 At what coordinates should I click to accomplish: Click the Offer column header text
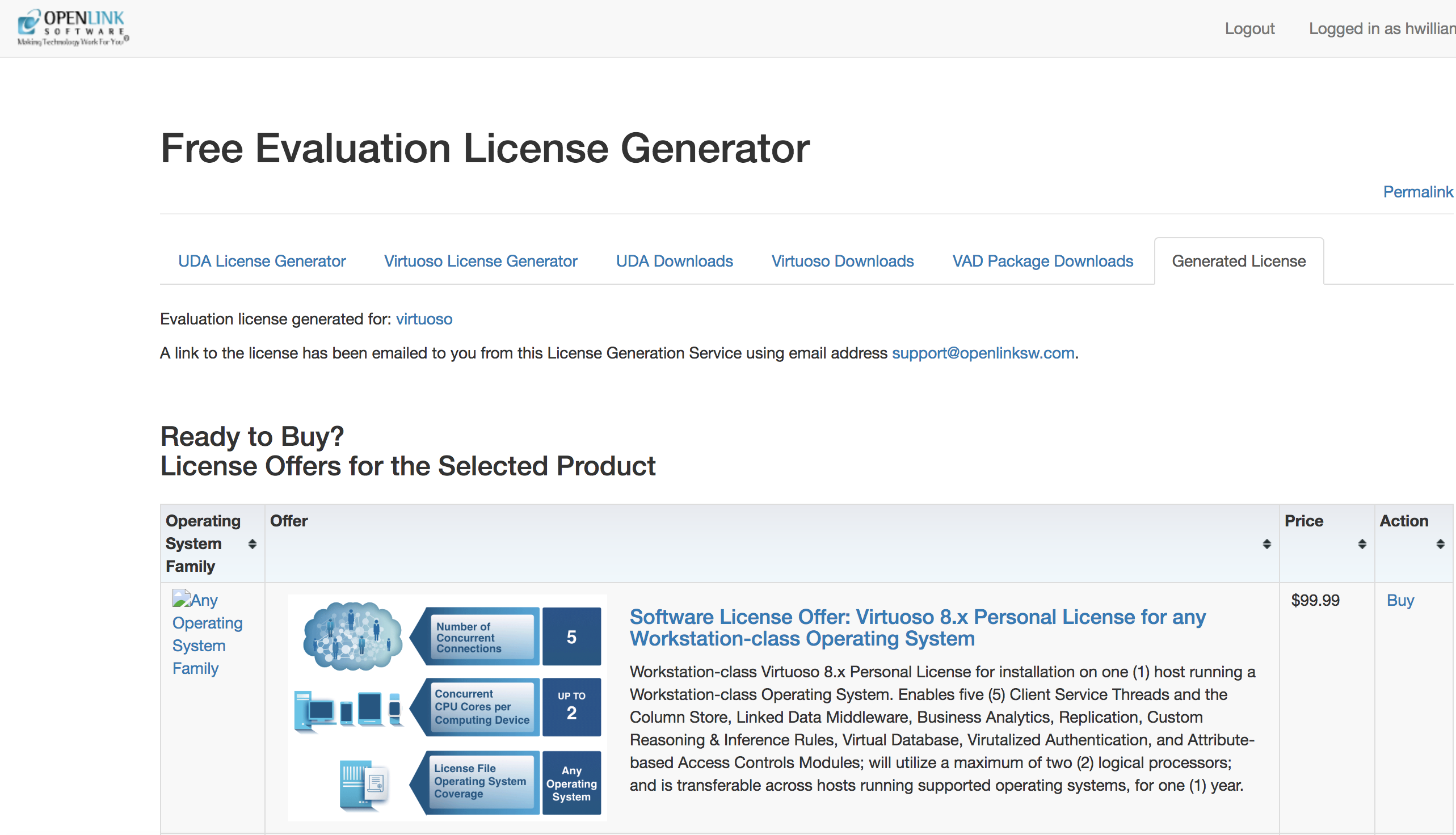tap(289, 521)
